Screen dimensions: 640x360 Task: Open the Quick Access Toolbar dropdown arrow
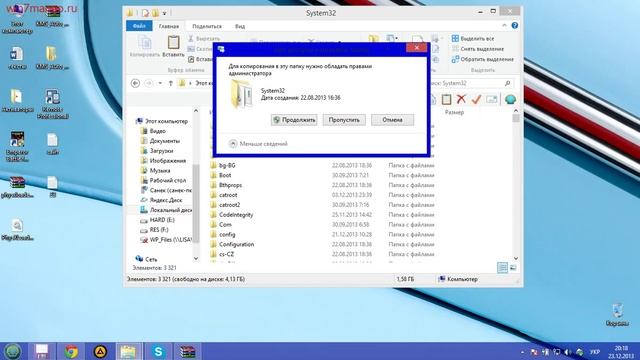[164, 13]
